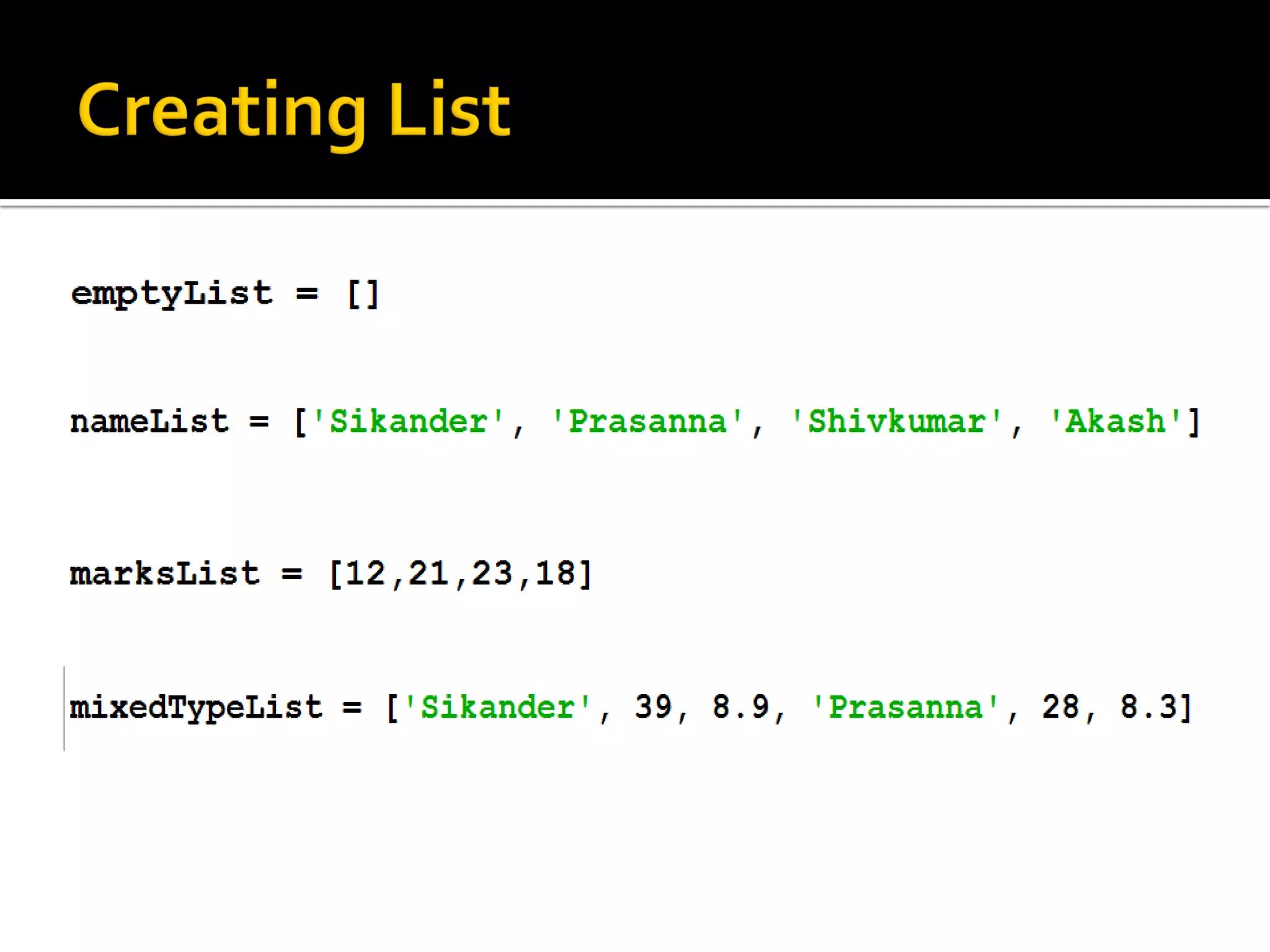Click the value 8.3 in mixedTypeList

pyautogui.click(x=1148, y=707)
